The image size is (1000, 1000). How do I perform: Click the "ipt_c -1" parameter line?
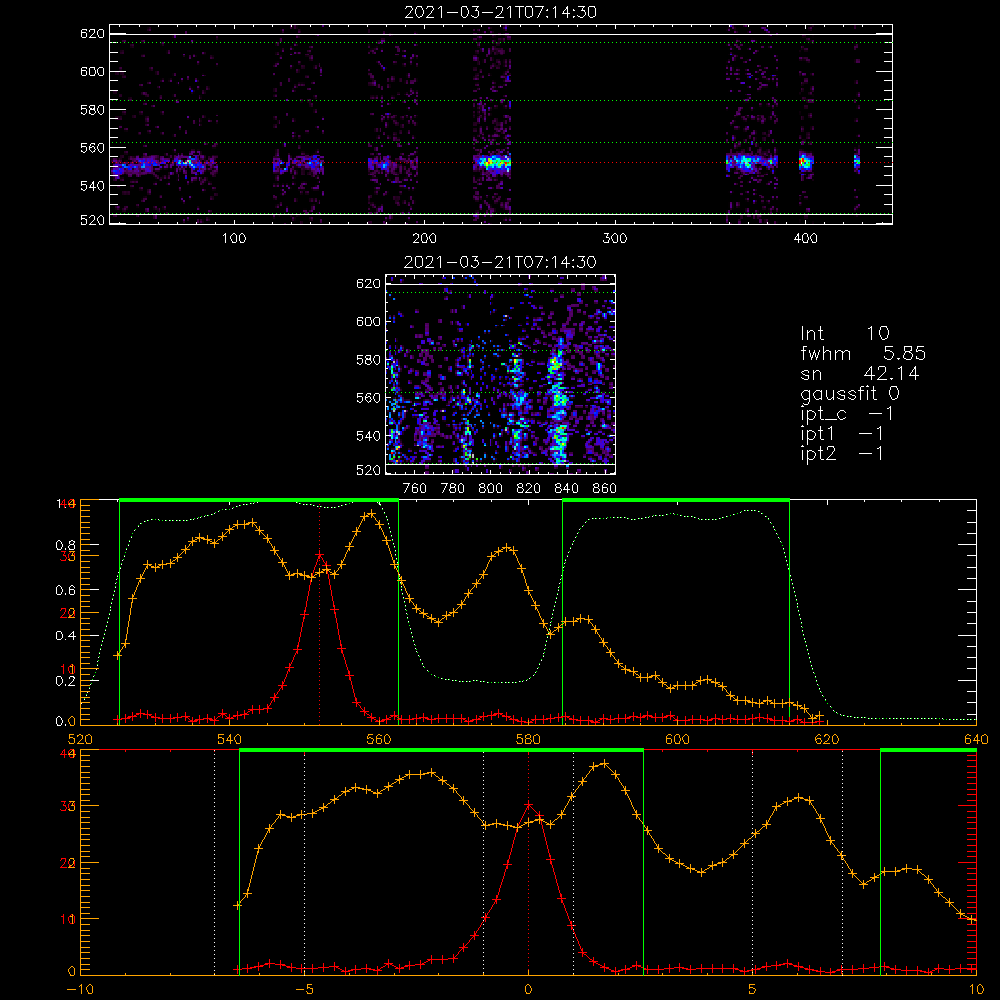pyautogui.click(x=848, y=414)
